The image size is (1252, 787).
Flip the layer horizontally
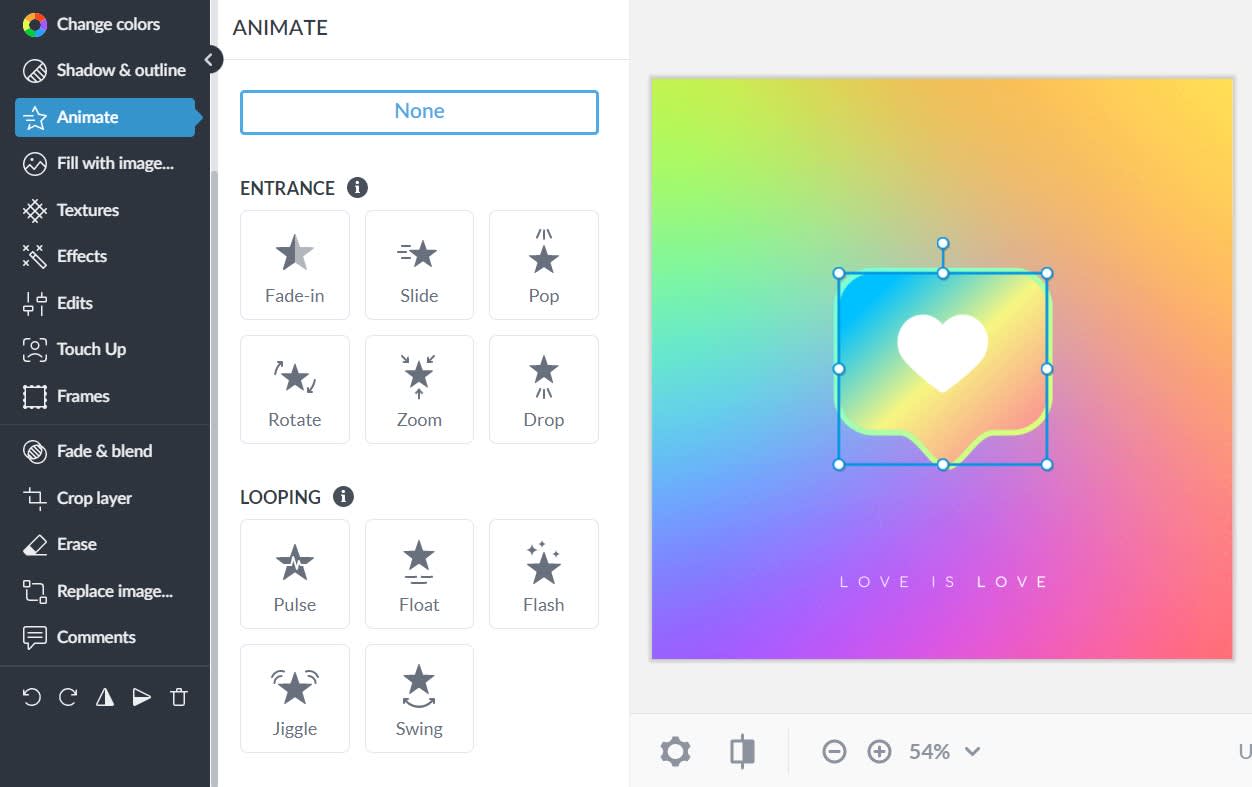pyautogui.click(x=105, y=698)
